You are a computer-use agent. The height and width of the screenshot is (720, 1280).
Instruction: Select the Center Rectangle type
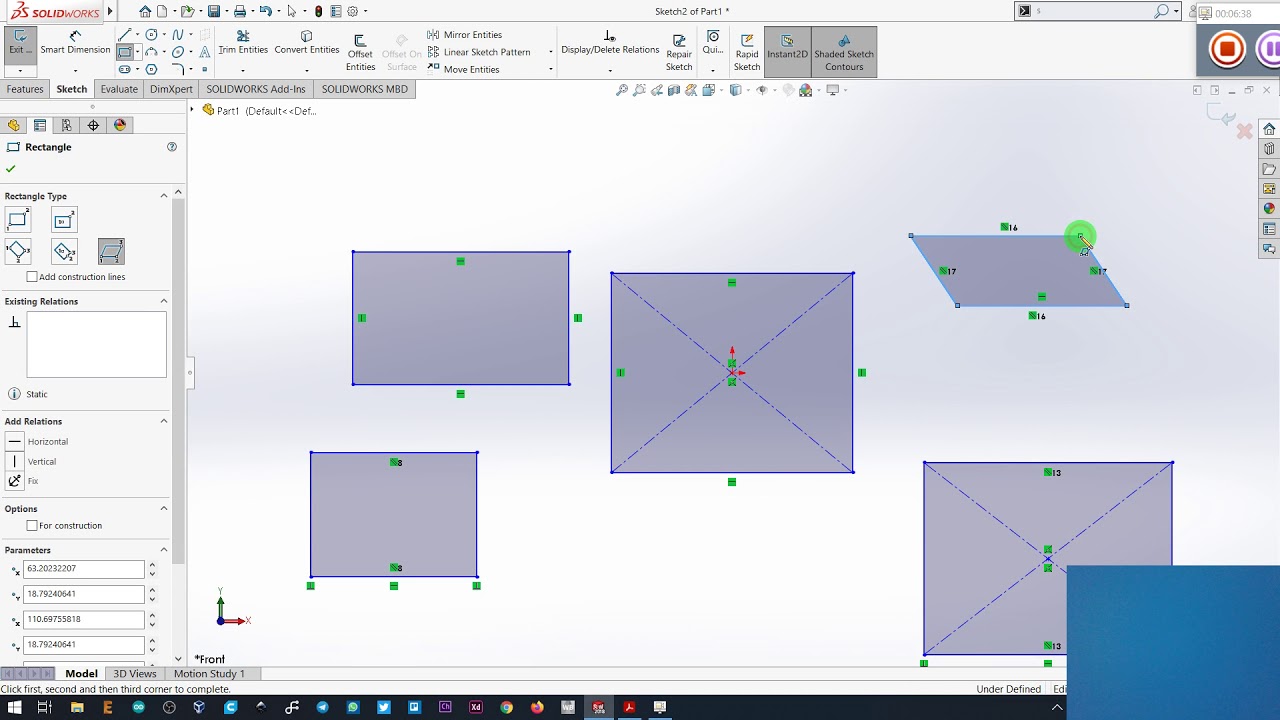[64, 220]
